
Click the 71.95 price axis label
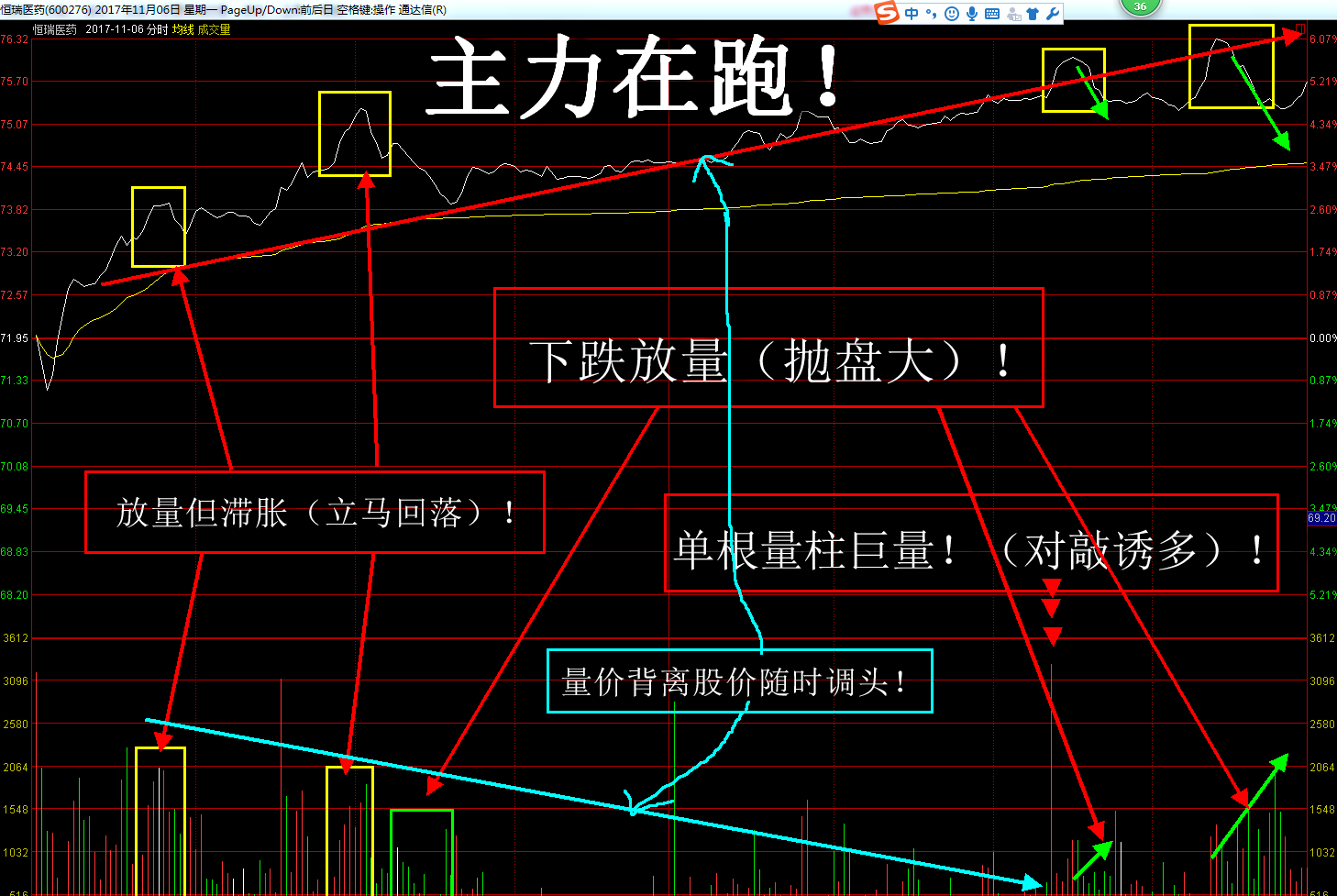pyautogui.click(x=14, y=338)
